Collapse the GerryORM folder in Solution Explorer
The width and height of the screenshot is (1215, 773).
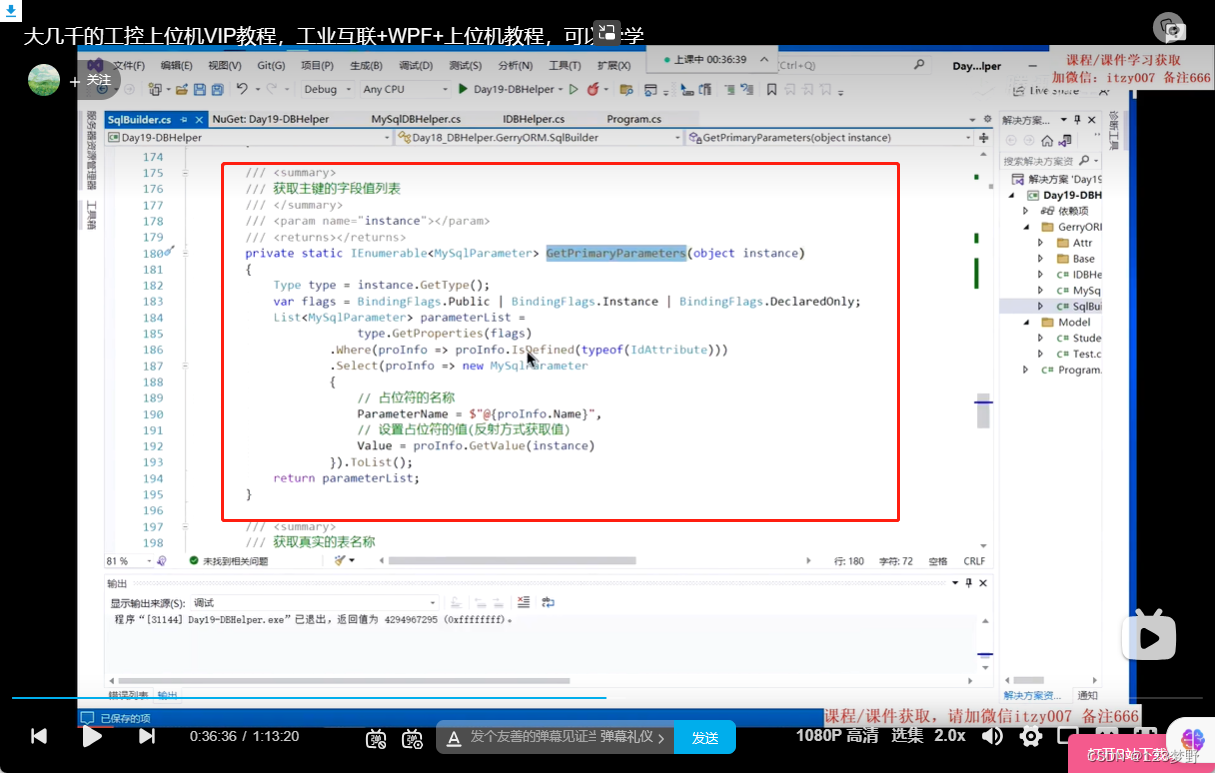[x=1025, y=227]
